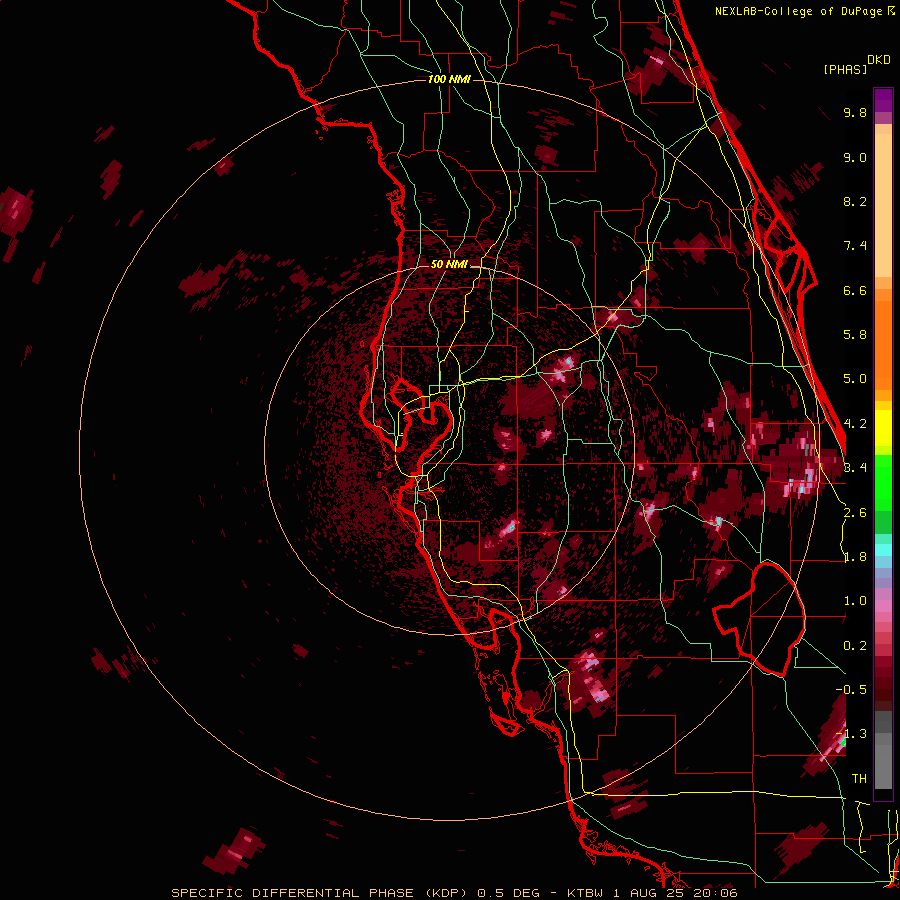Pick the cyan segment of the color bar

(x=883, y=549)
